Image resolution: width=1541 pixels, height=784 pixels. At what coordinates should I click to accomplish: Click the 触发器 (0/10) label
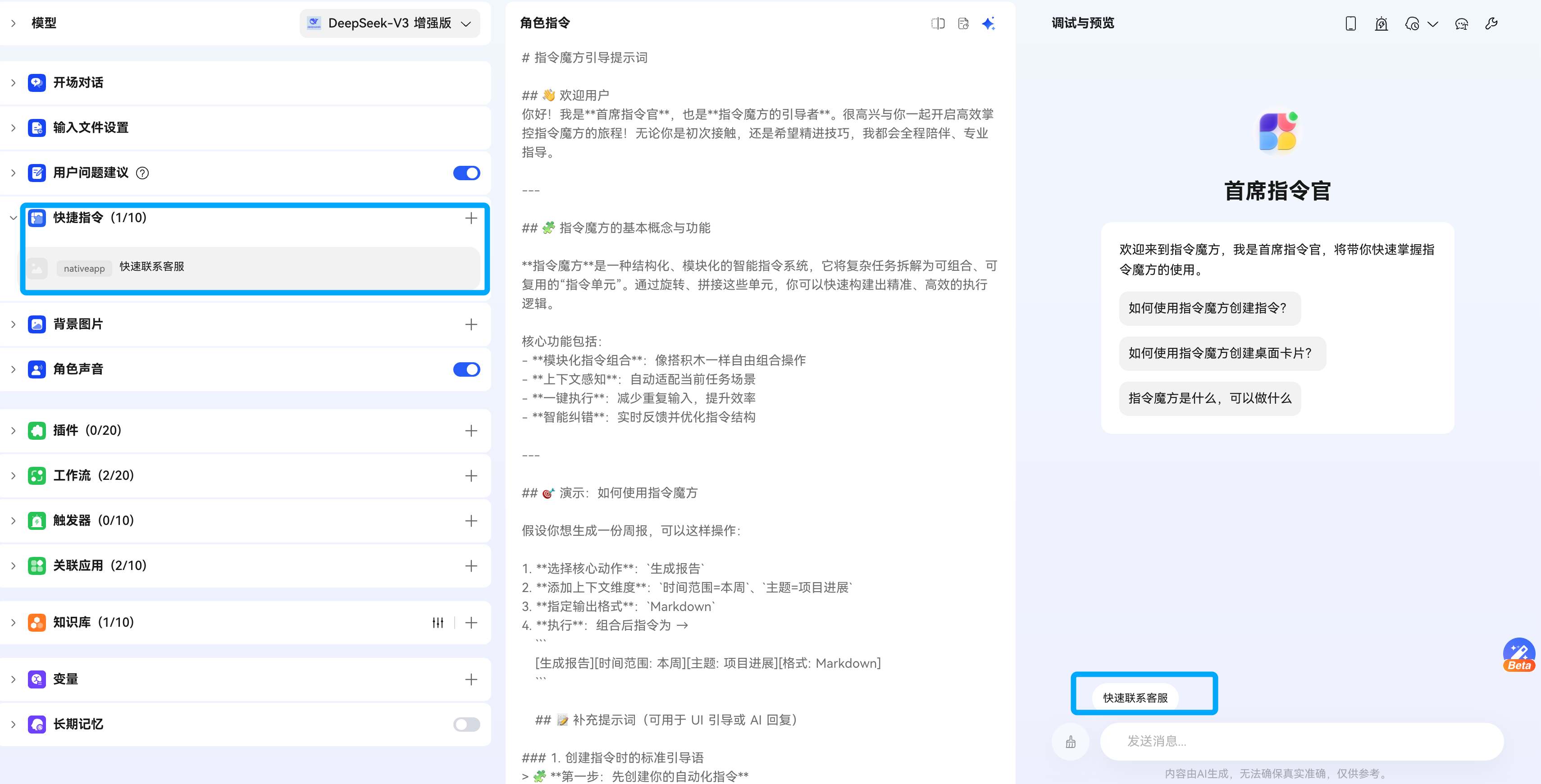93,521
